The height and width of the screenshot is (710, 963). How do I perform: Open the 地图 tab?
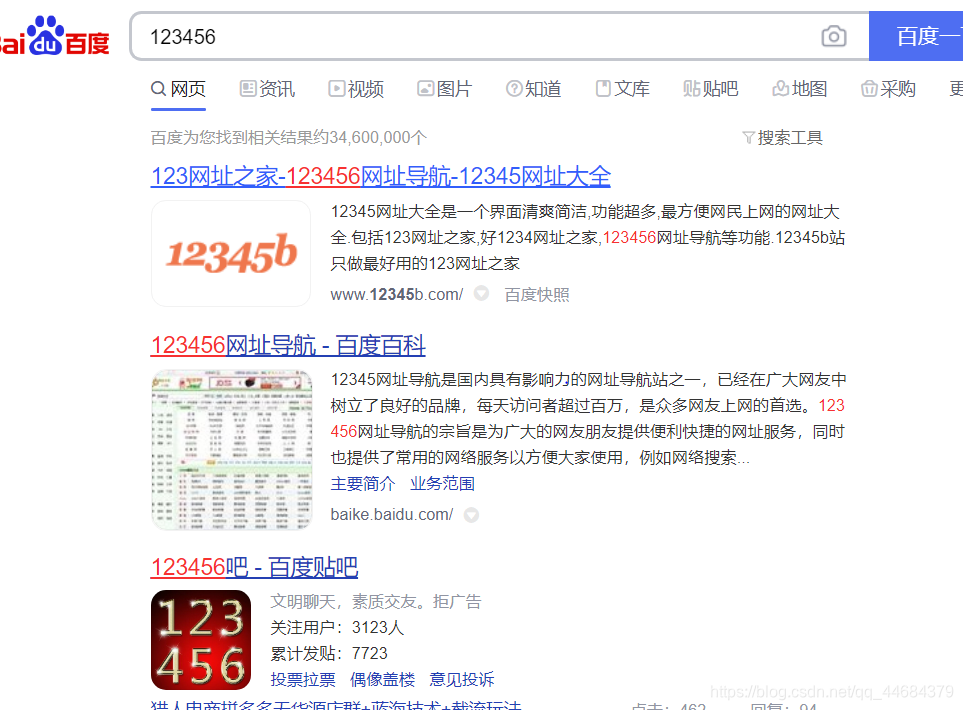pyautogui.click(x=800, y=89)
